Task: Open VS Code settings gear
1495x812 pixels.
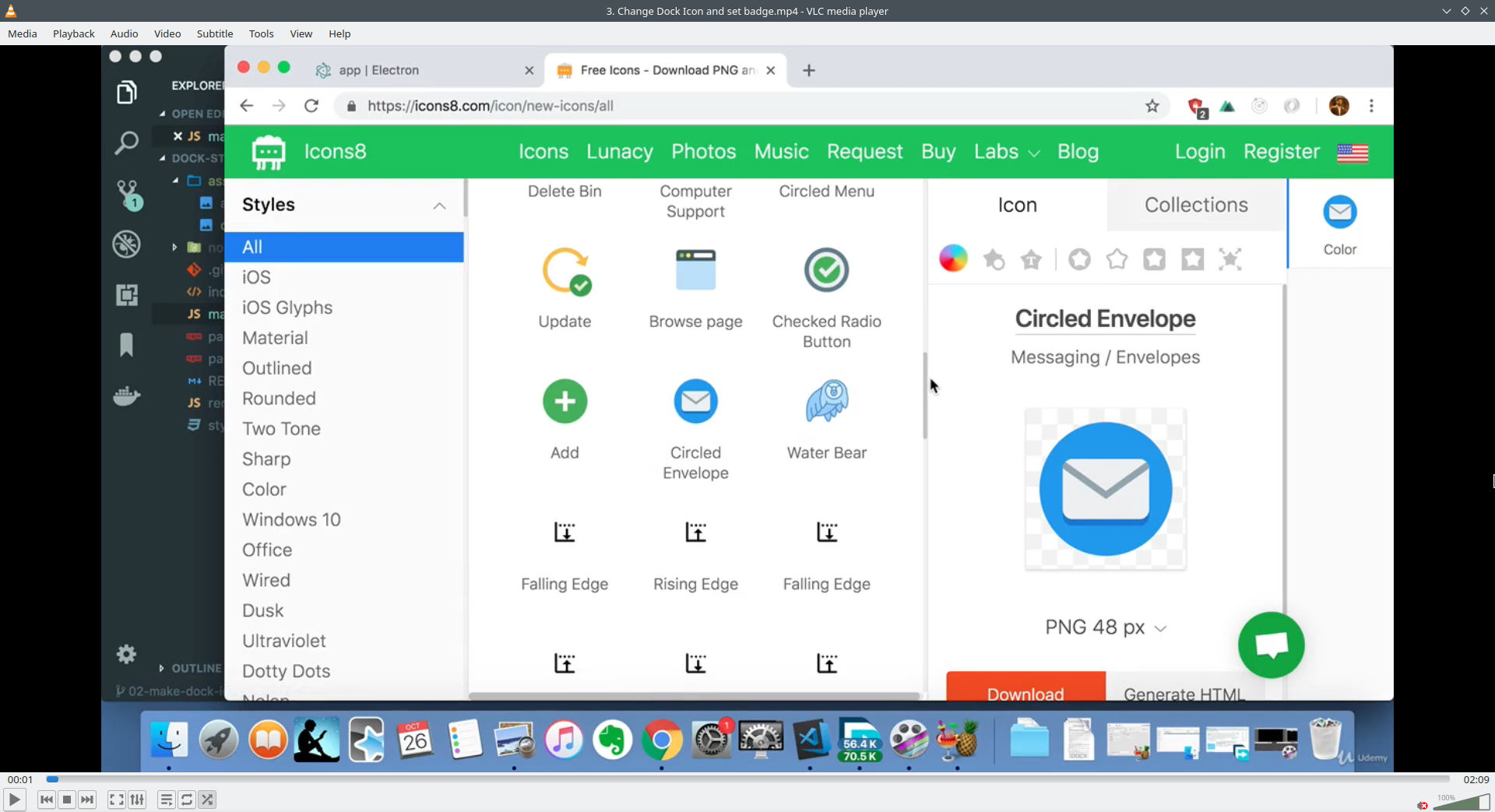Action: pos(126,654)
